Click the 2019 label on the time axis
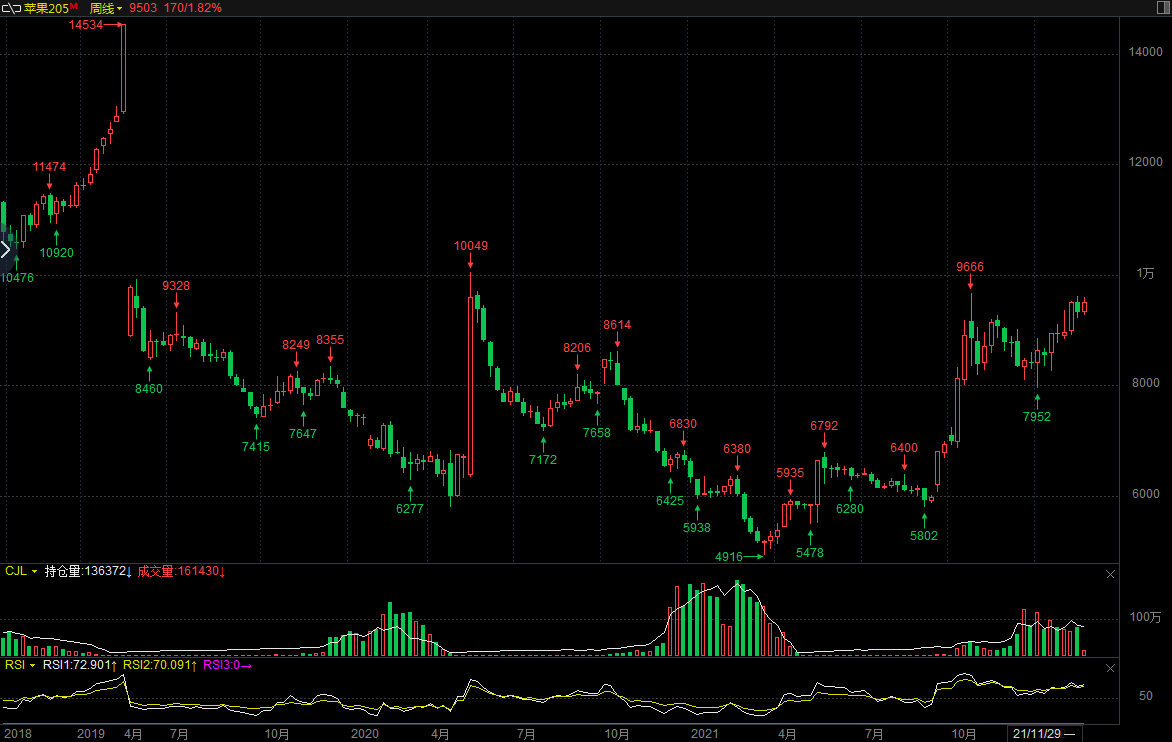The height and width of the screenshot is (742, 1172). pyautogui.click(x=90, y=734)
